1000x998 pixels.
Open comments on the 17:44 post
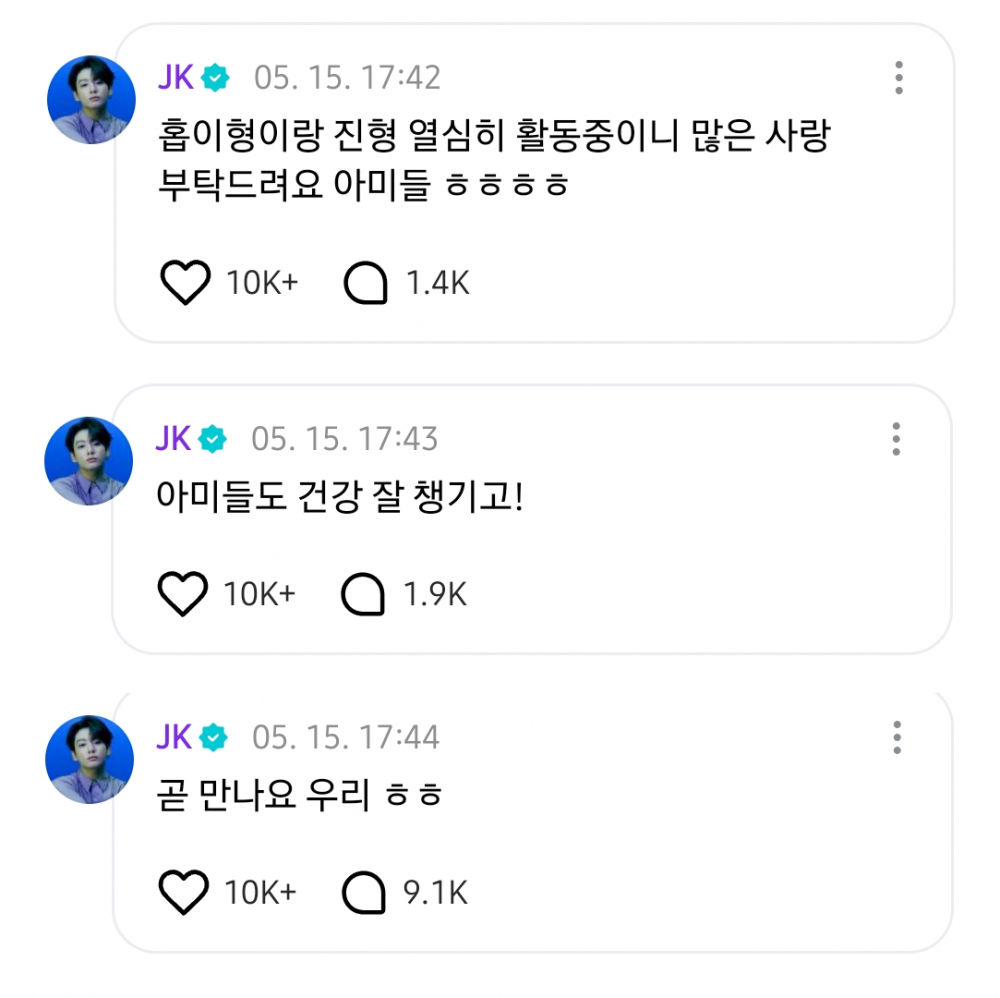[364, 892]
